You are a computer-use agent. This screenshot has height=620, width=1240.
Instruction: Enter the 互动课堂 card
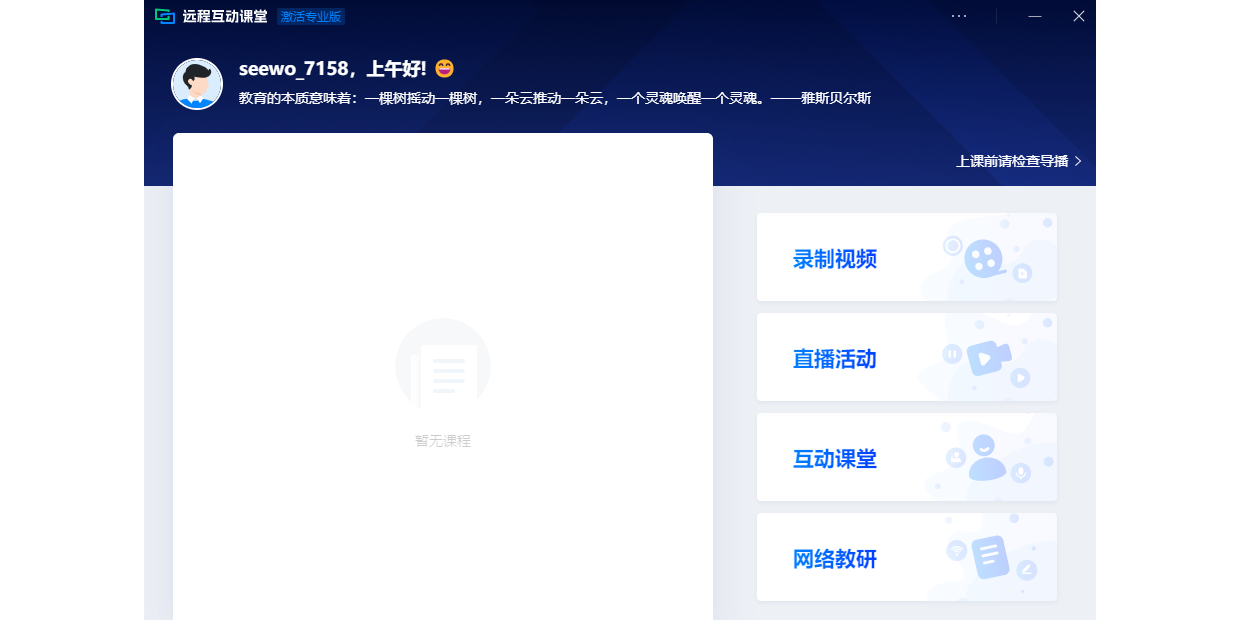835,459
